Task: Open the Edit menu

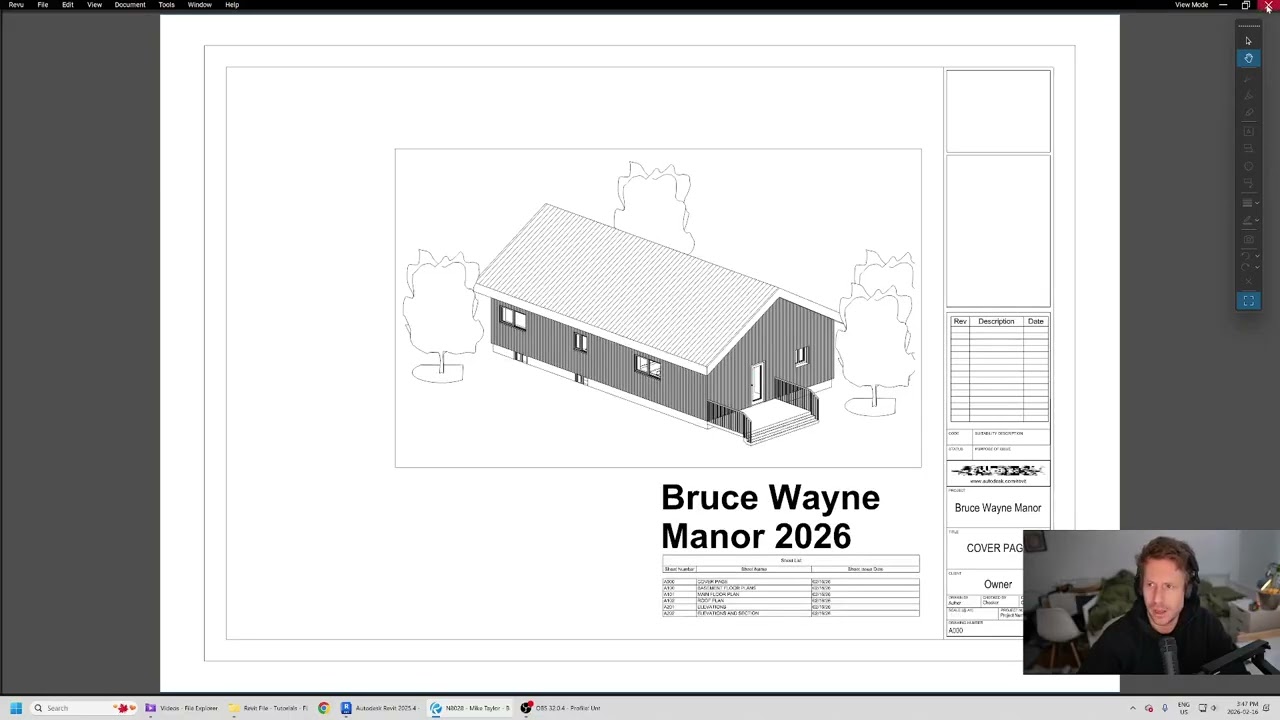Action: [68, 5]
